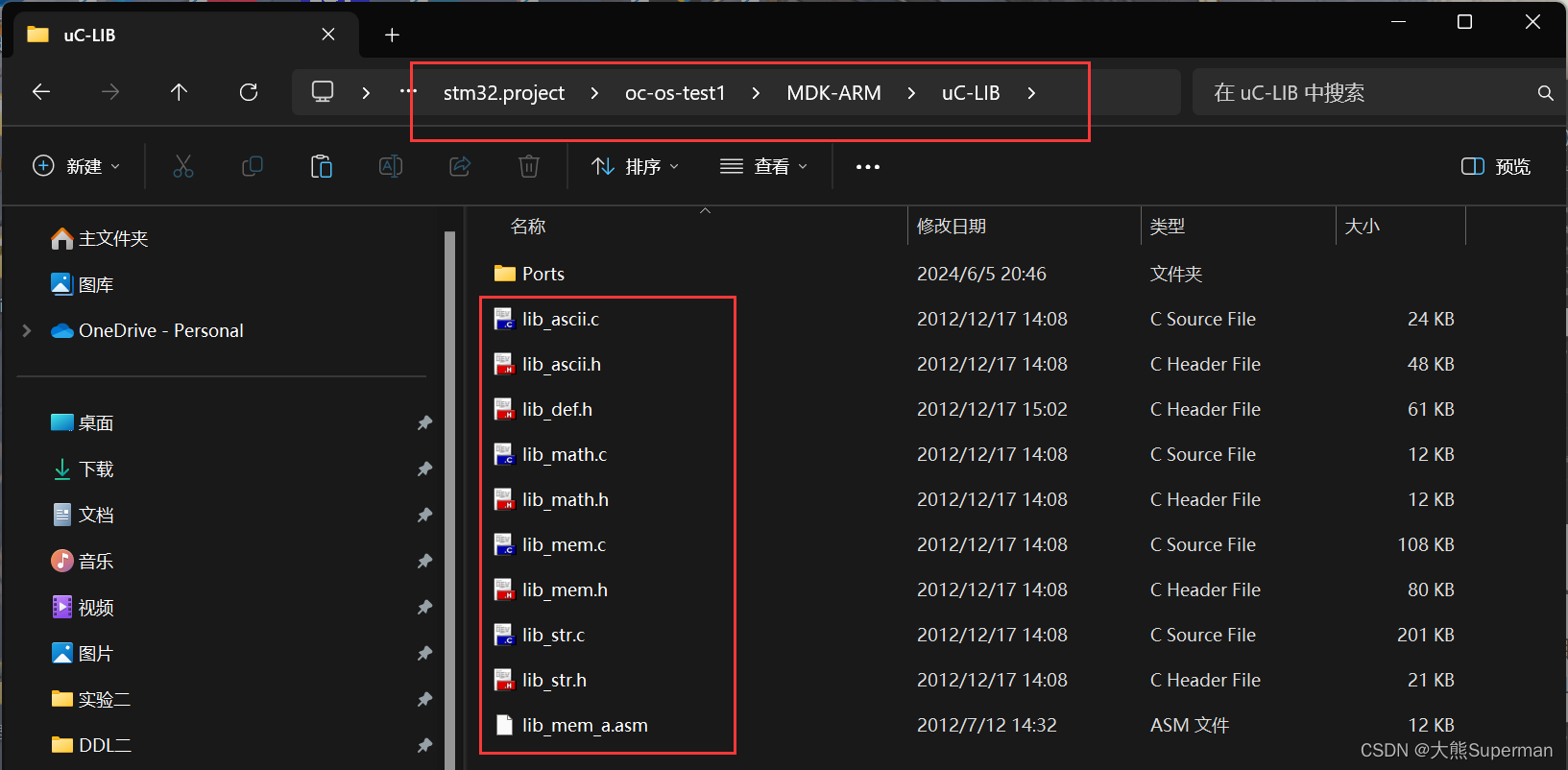Open a new tab with plus
The image size is (1568, 770).
392,36
